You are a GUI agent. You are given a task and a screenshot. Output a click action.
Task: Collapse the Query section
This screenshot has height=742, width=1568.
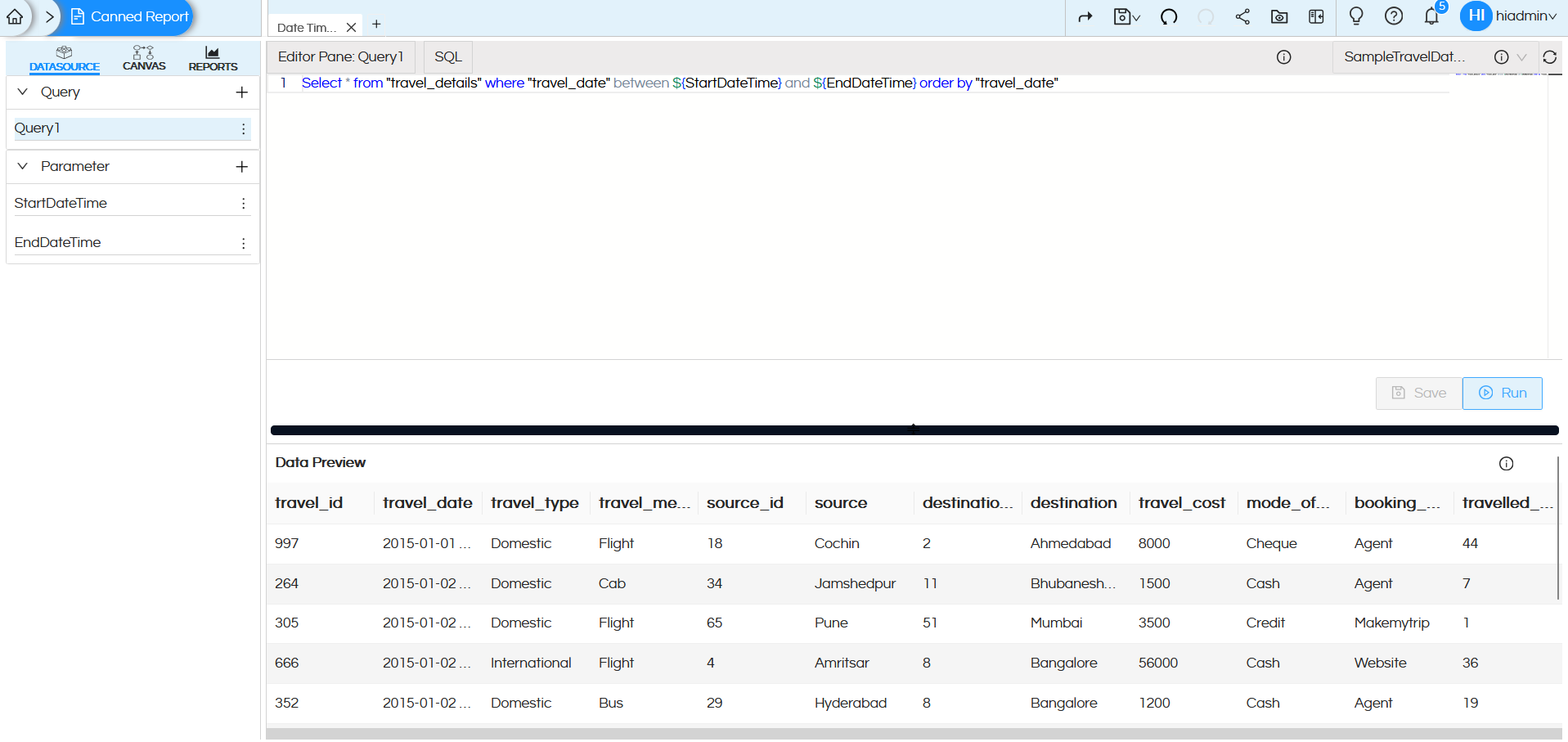coord(22,92)
